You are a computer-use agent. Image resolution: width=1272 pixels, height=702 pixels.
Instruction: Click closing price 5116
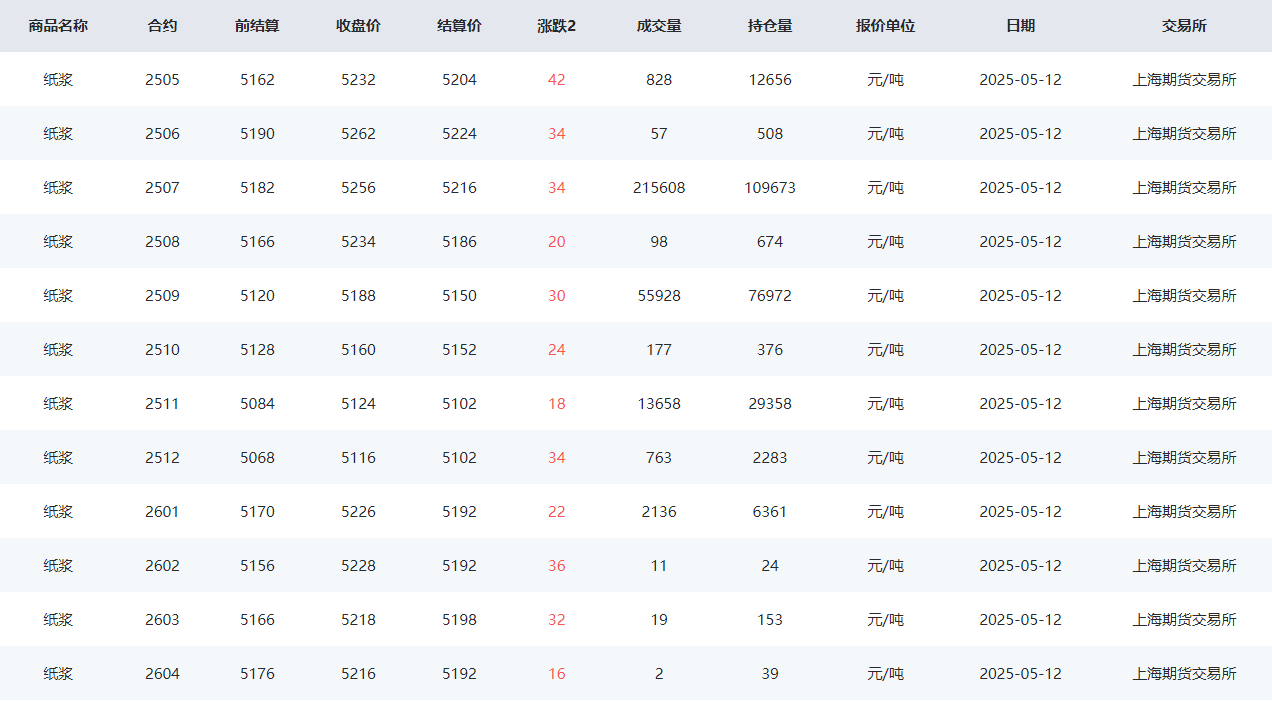[358, 458]
